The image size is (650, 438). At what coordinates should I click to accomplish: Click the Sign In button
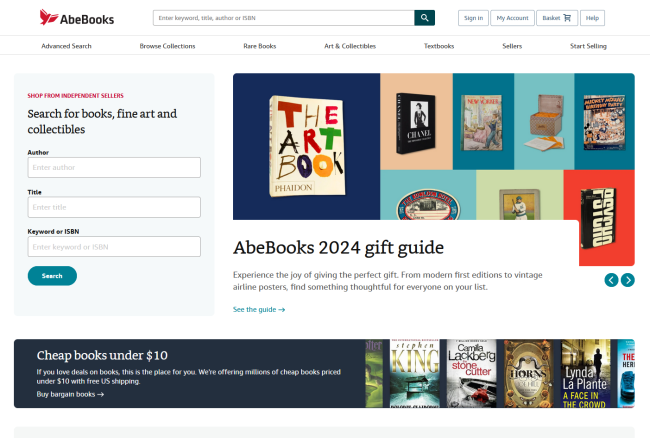click(x=473, y=18)
